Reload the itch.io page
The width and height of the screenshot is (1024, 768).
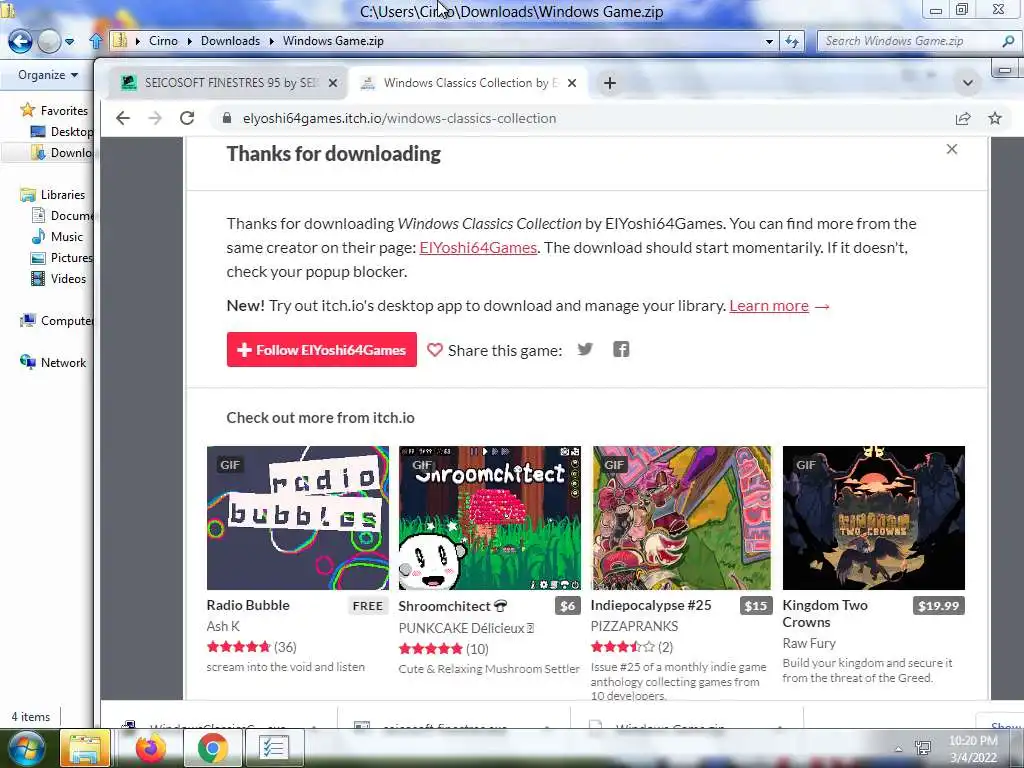187,118
